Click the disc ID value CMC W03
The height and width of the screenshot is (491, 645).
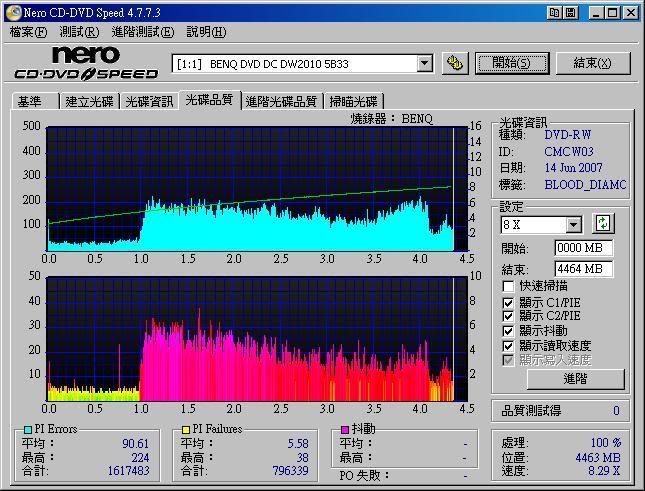tap(569, 152)
